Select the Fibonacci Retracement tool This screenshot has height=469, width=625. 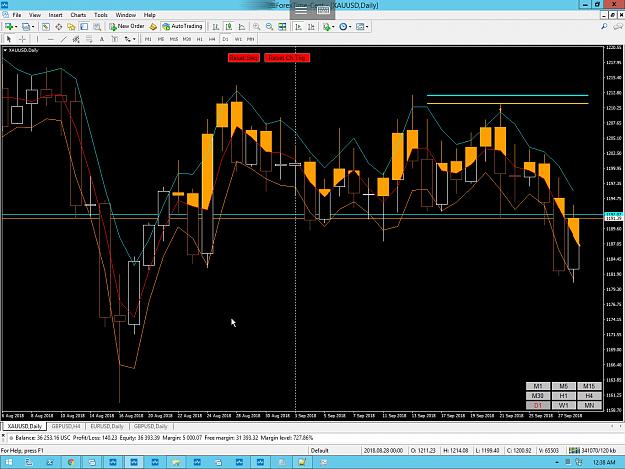point(89,39)
